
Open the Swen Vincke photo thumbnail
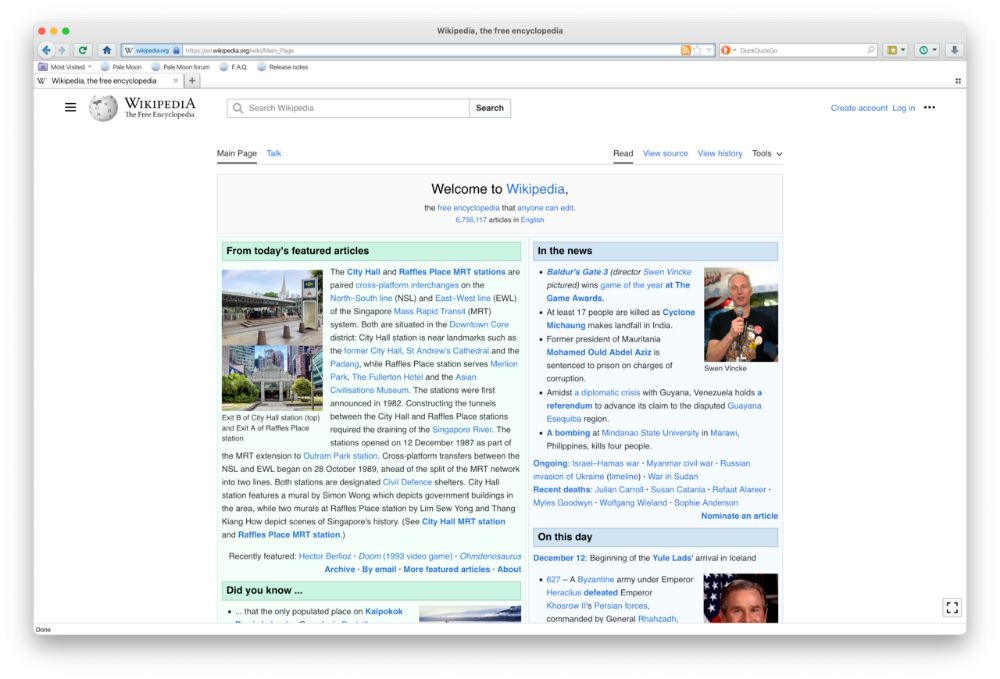(740, 314)
